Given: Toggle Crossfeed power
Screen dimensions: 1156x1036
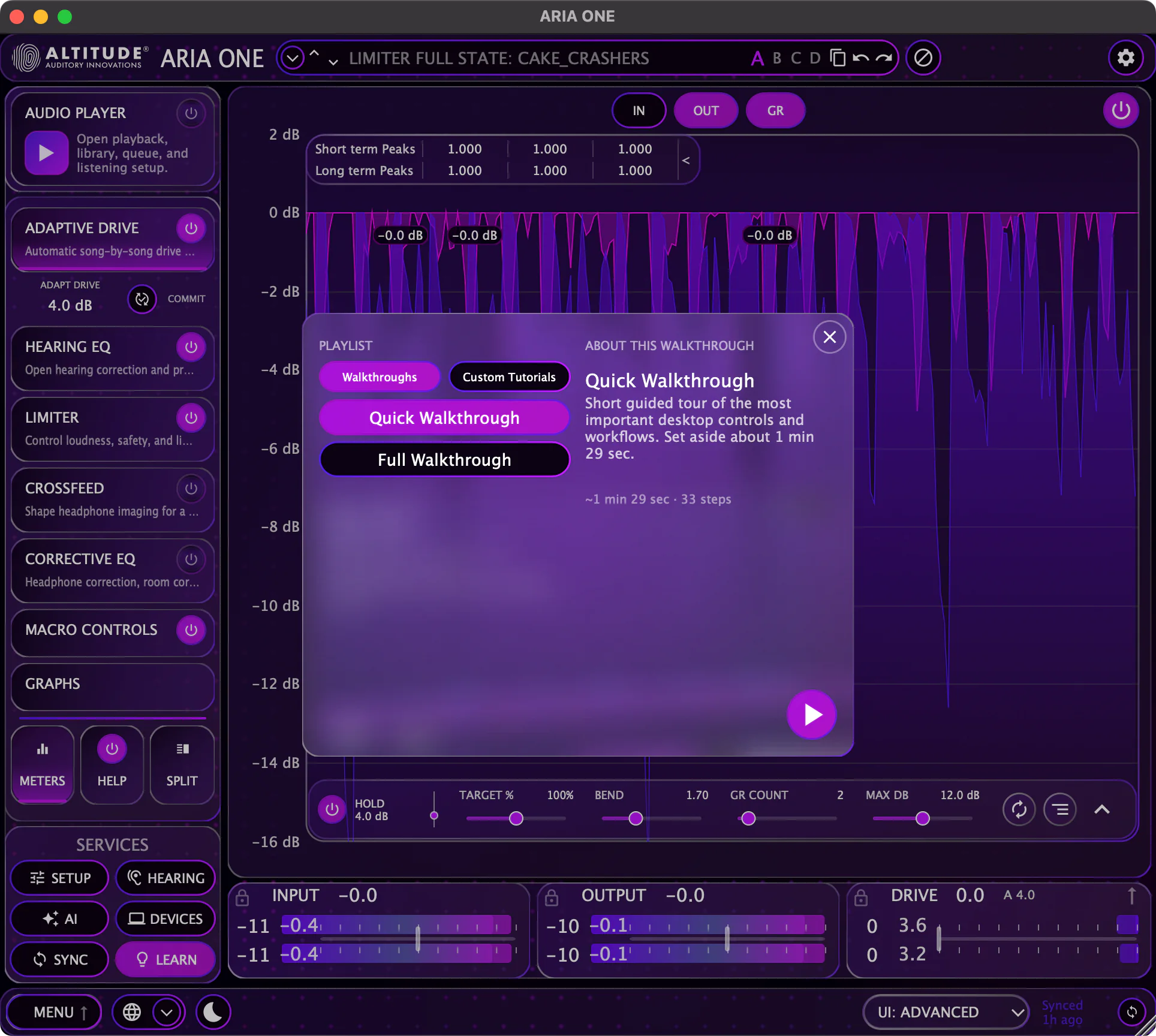Looking at the screenshot, I should [x=191, y=488].
